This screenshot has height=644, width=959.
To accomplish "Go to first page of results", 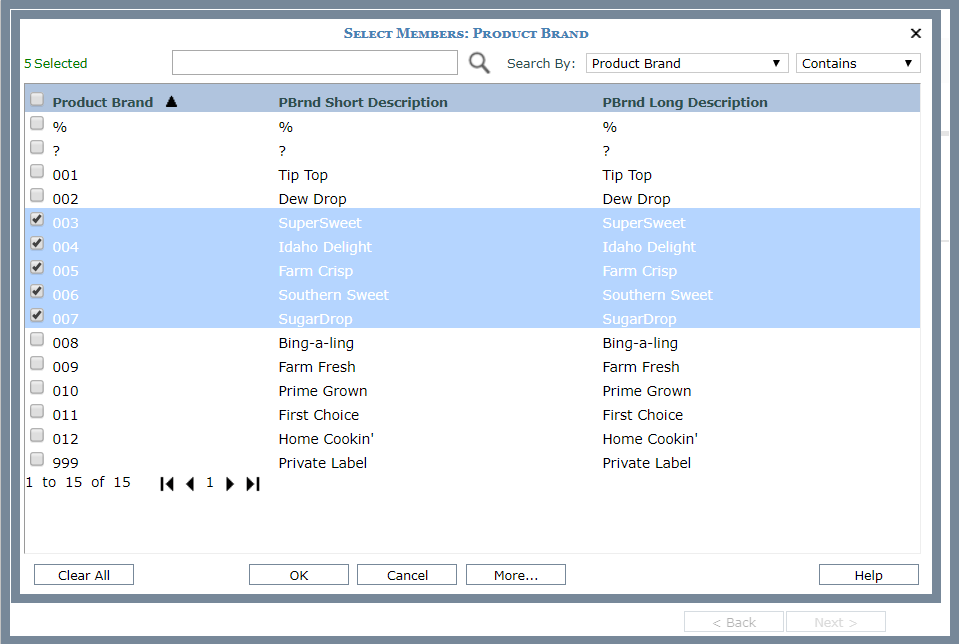I will [x=167, y=484].
